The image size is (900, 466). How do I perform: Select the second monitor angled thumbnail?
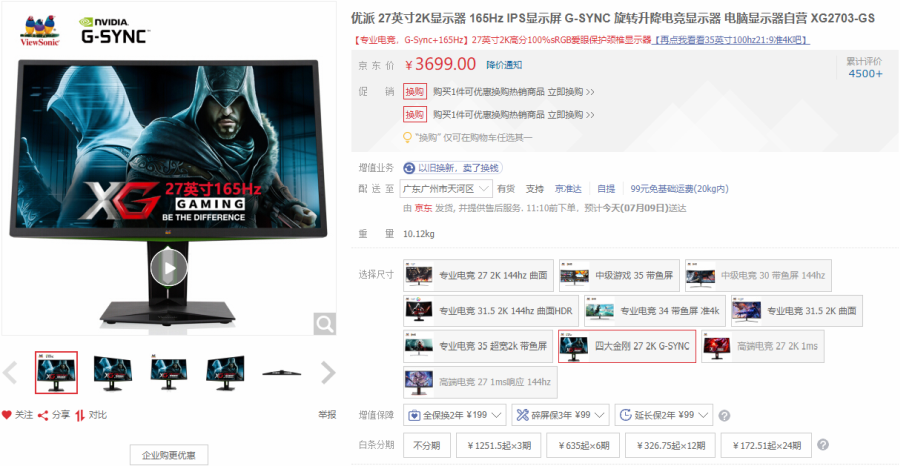click(x=112, y=372)
